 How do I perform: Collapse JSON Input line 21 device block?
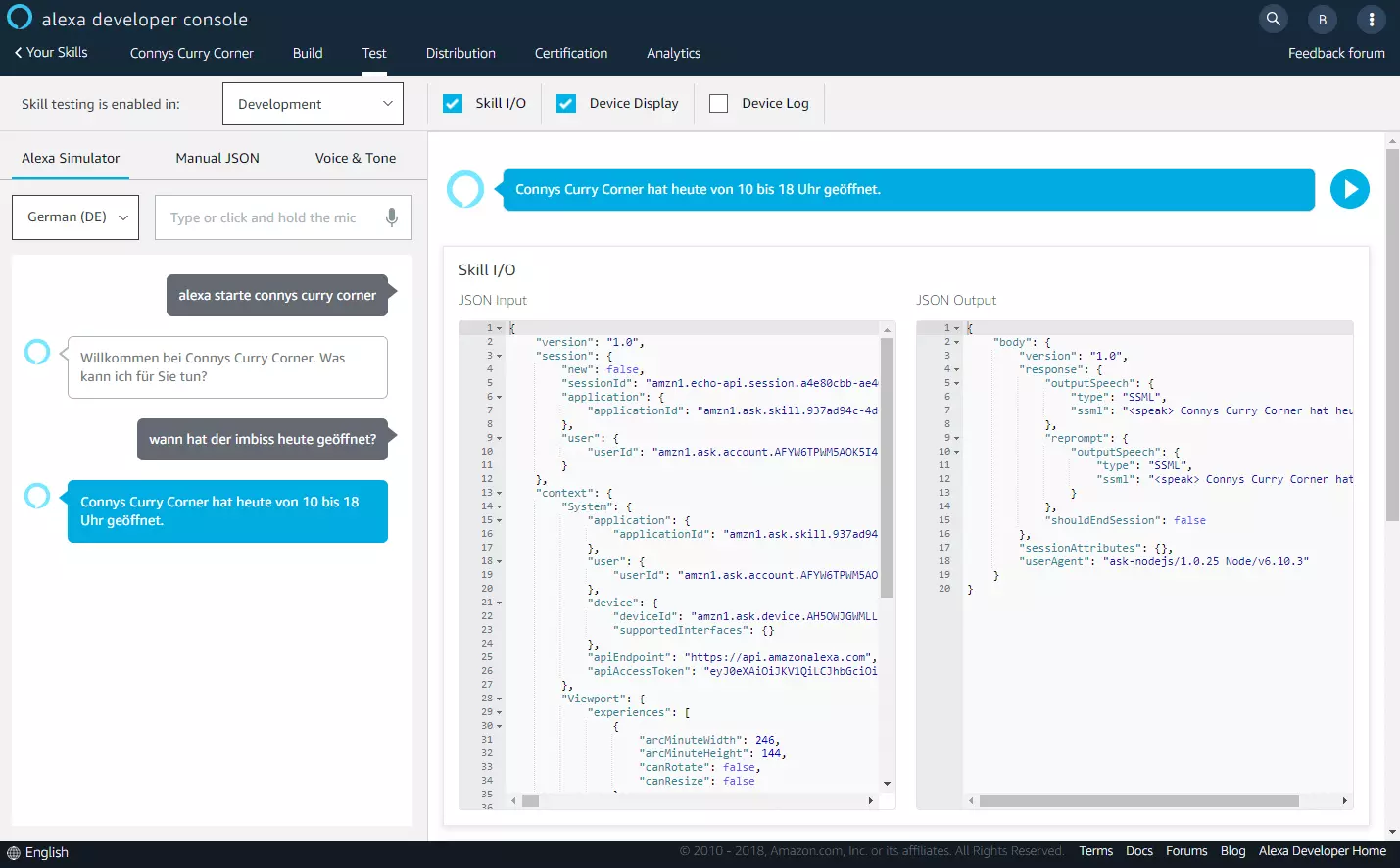(x=499, y=603)
